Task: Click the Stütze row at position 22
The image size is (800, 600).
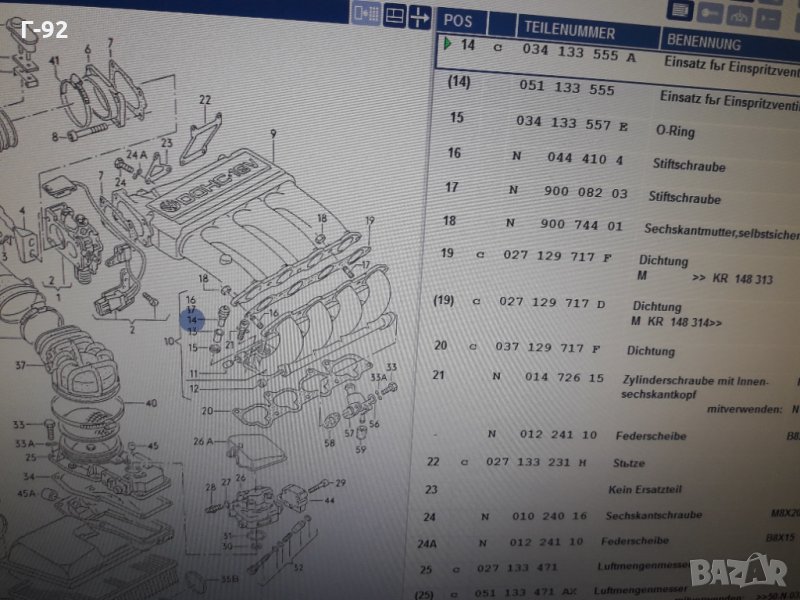Action: [x=560, y=463]
